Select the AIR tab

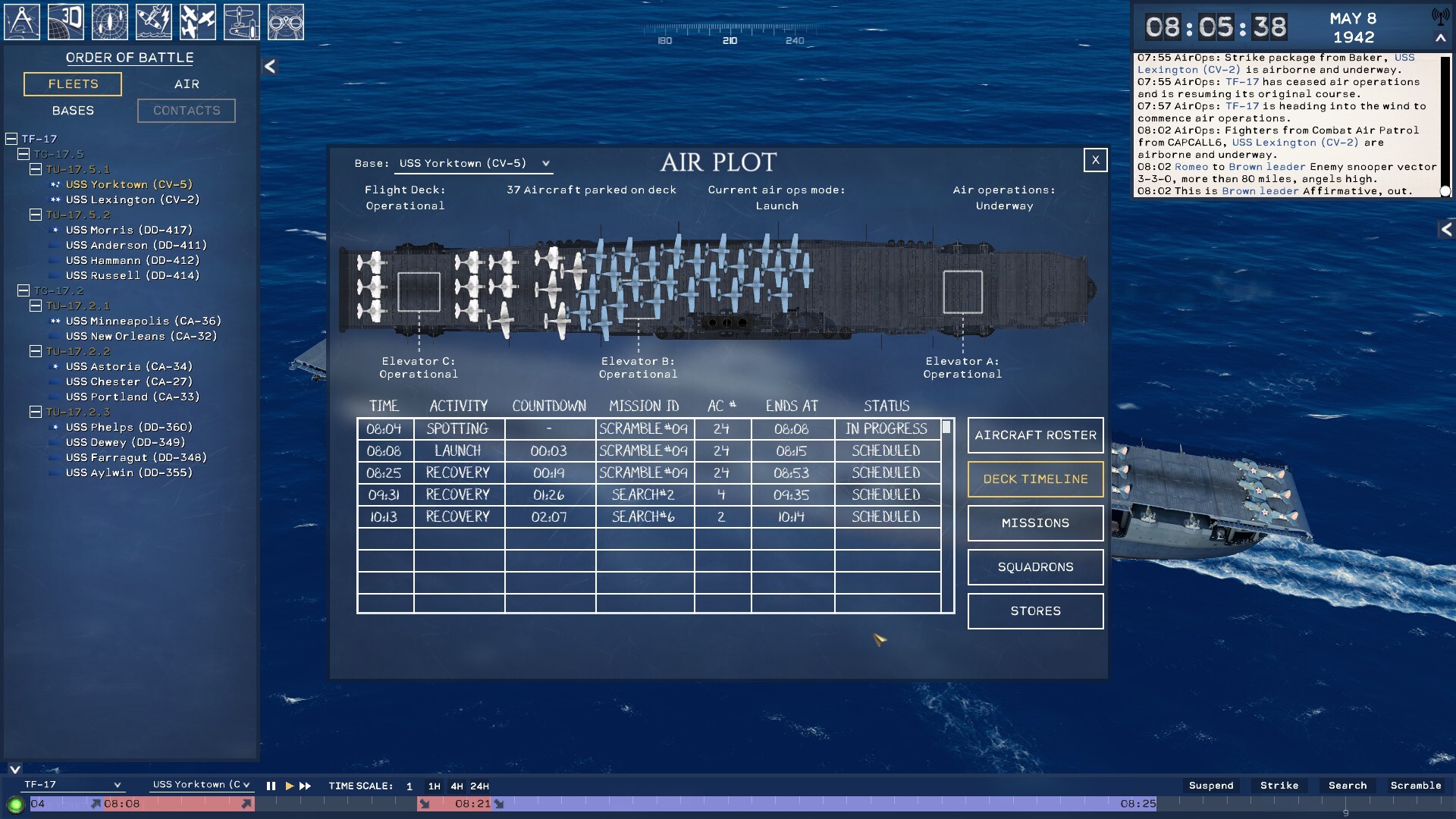click(187, 84)
